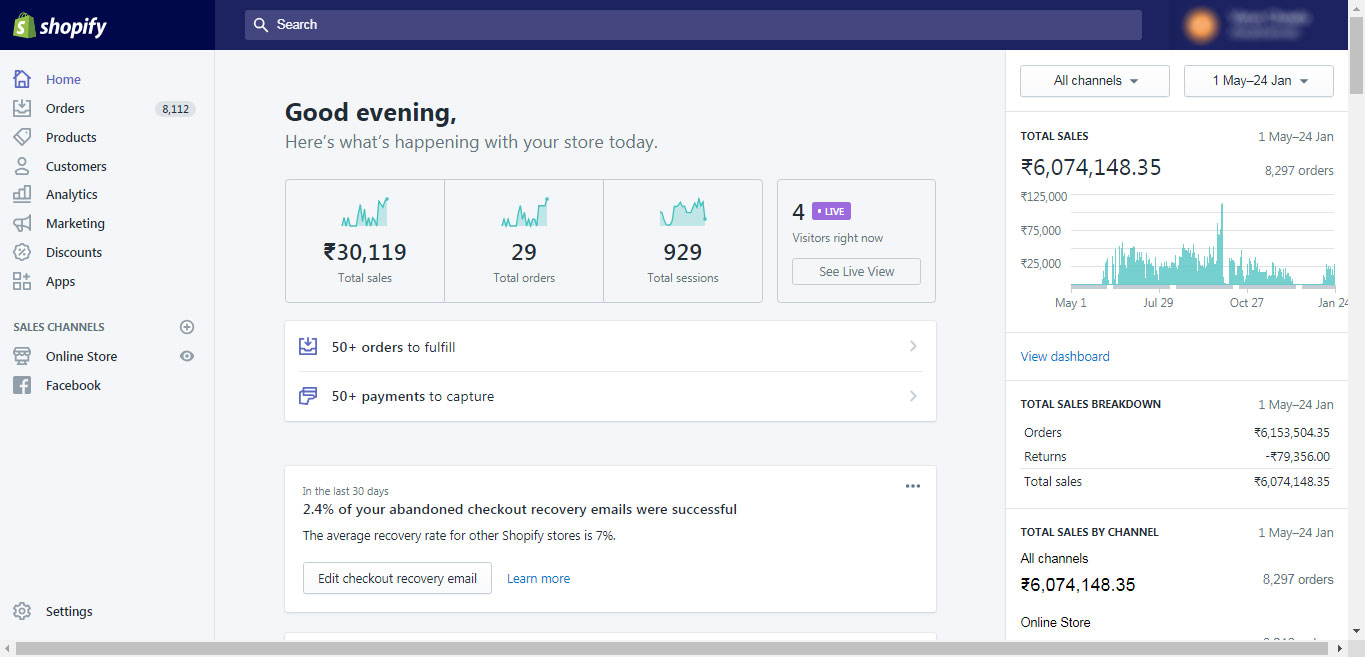Image resolution: width=1365 pixels, height=657 pixels.
Task: Click the ₹30,119 total sales figure
Action: pos(364,252)
